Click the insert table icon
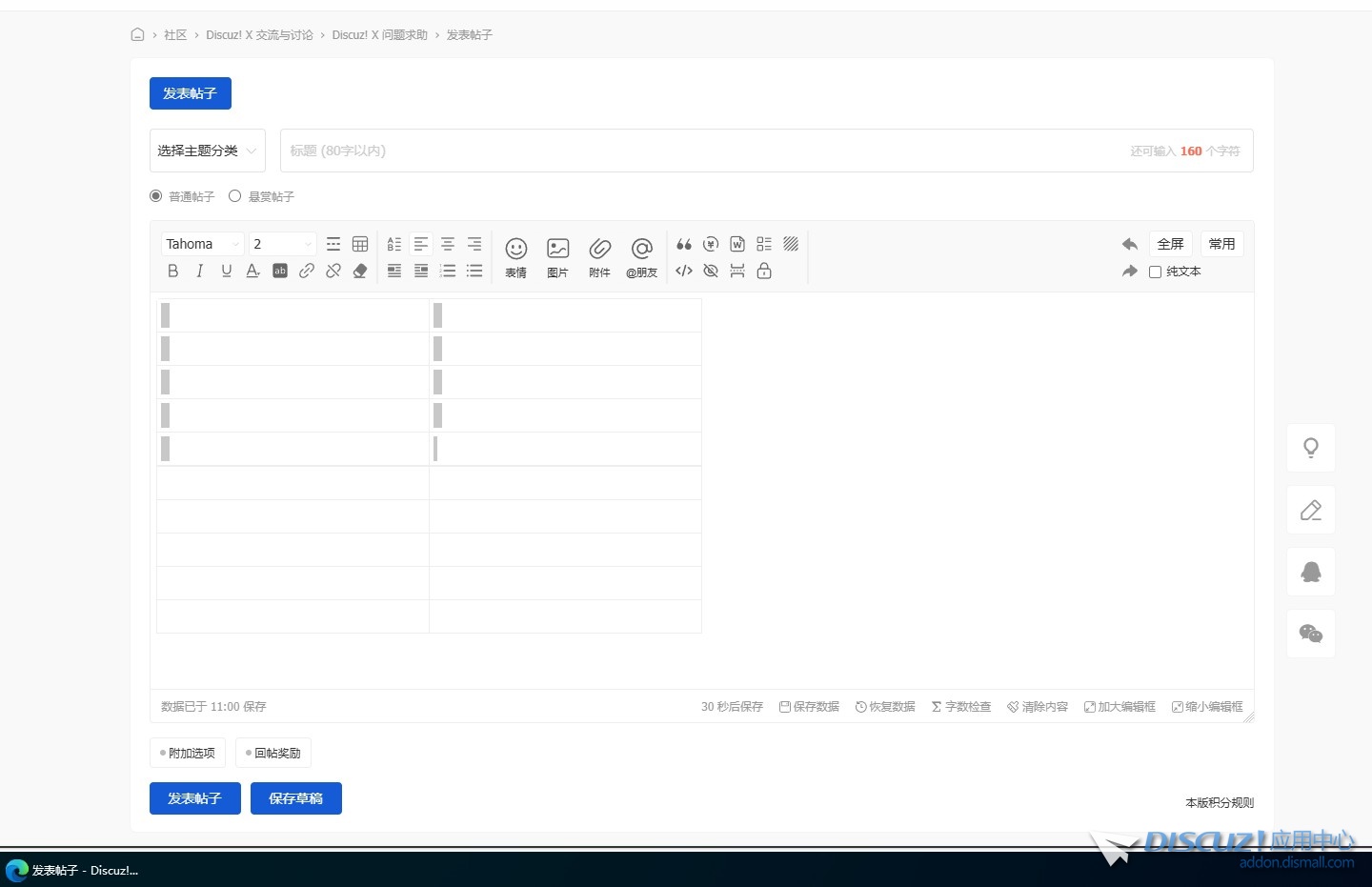This screenshot has width=1372, height=887. 359,244
